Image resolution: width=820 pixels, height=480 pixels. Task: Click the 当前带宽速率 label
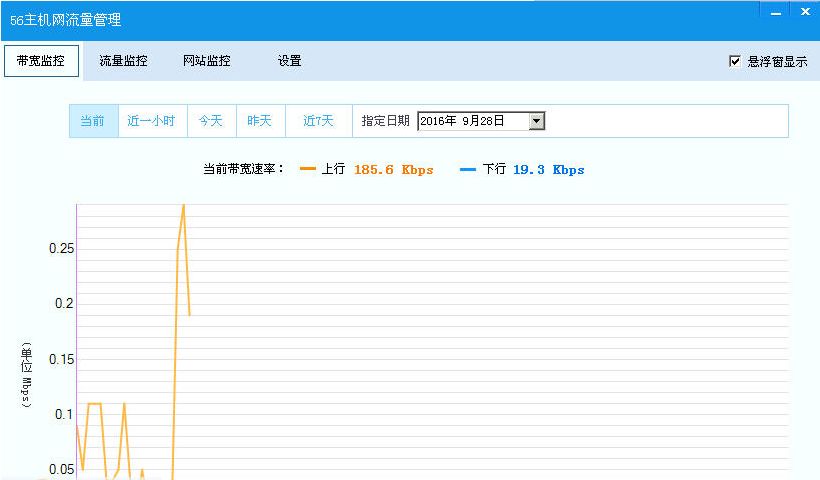coord(243,169)
